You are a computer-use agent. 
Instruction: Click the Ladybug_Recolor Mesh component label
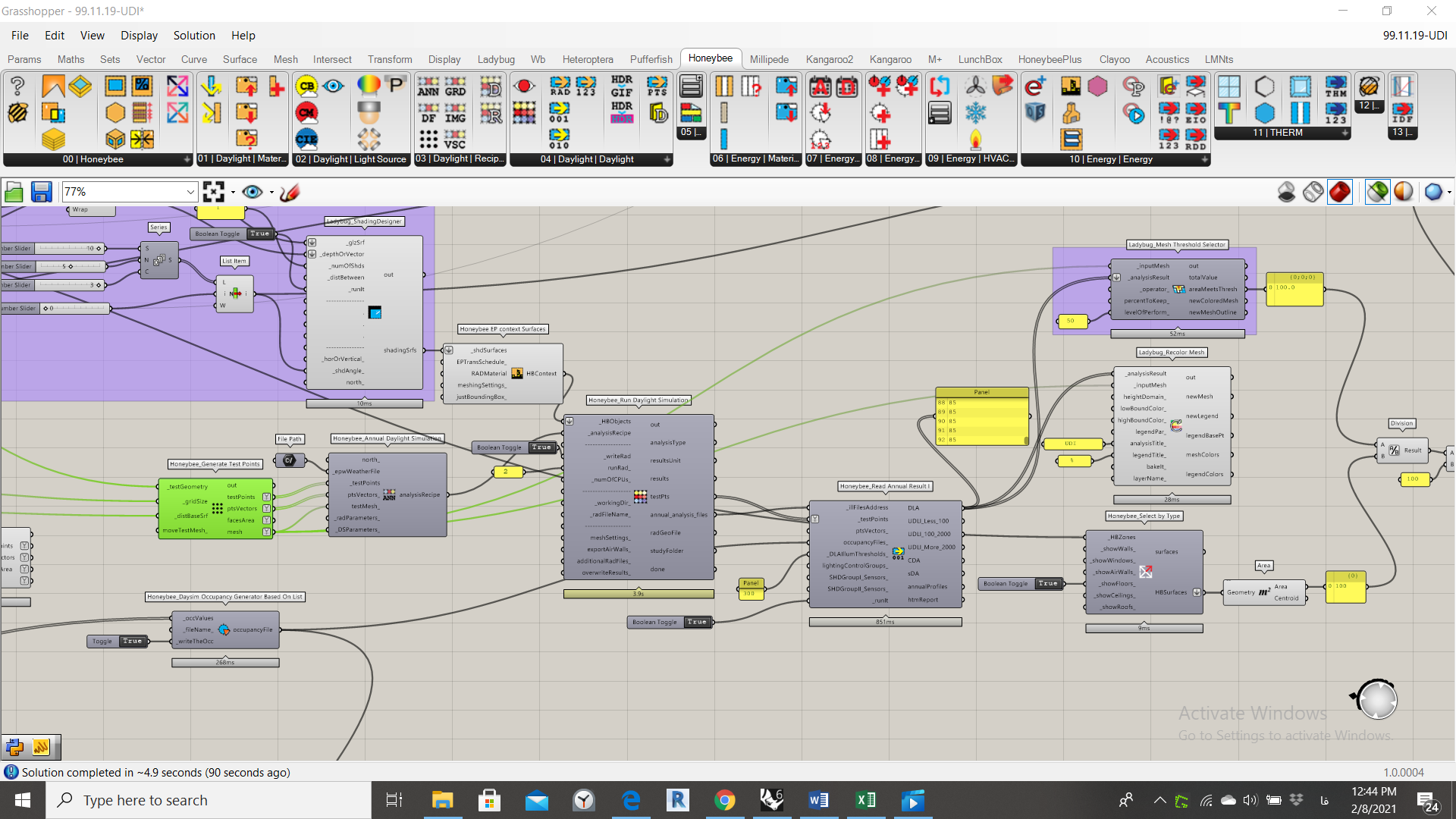point(1172,352)
